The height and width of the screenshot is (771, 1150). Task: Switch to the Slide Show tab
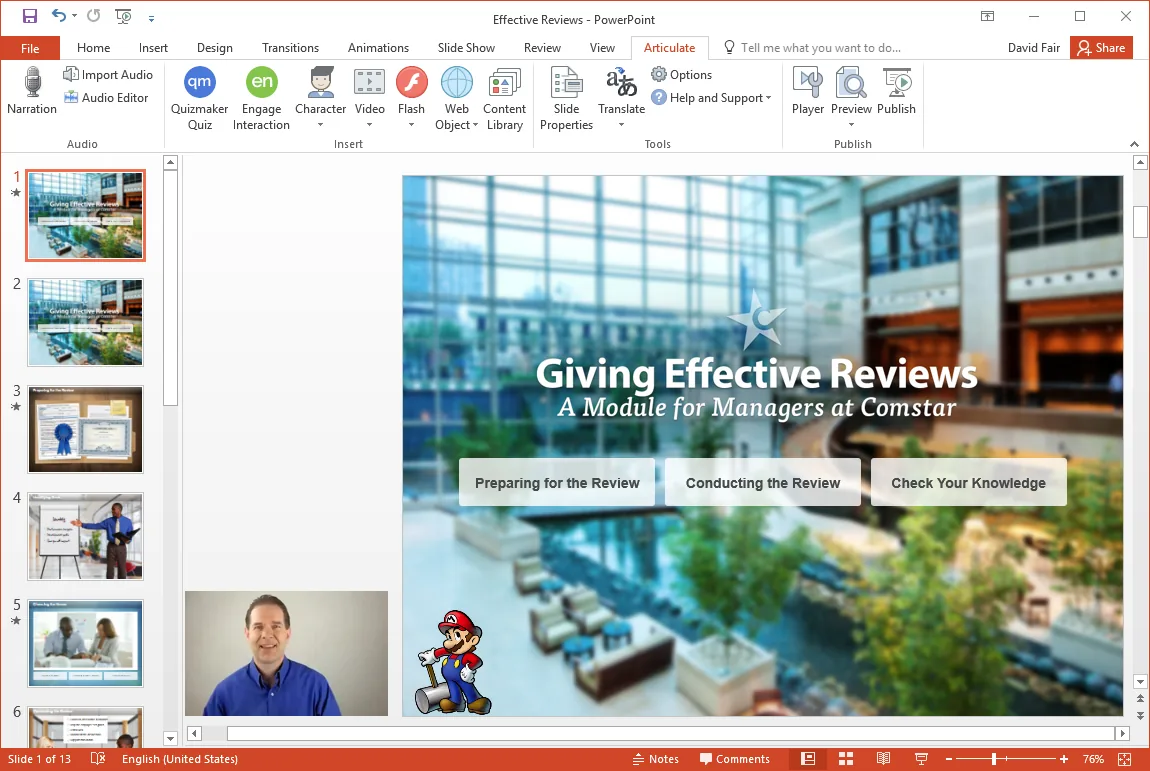tap(466, 48)
